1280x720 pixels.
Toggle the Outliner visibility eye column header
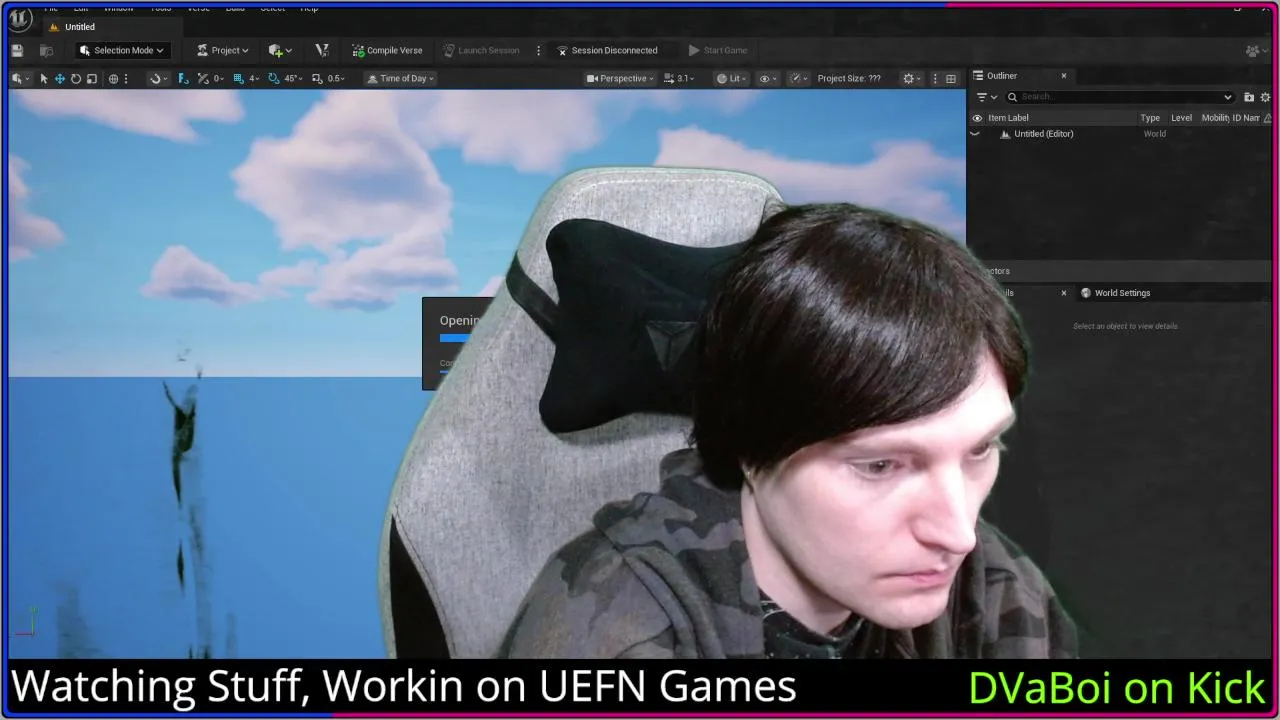pyautogui.click(x=977, y=118)
